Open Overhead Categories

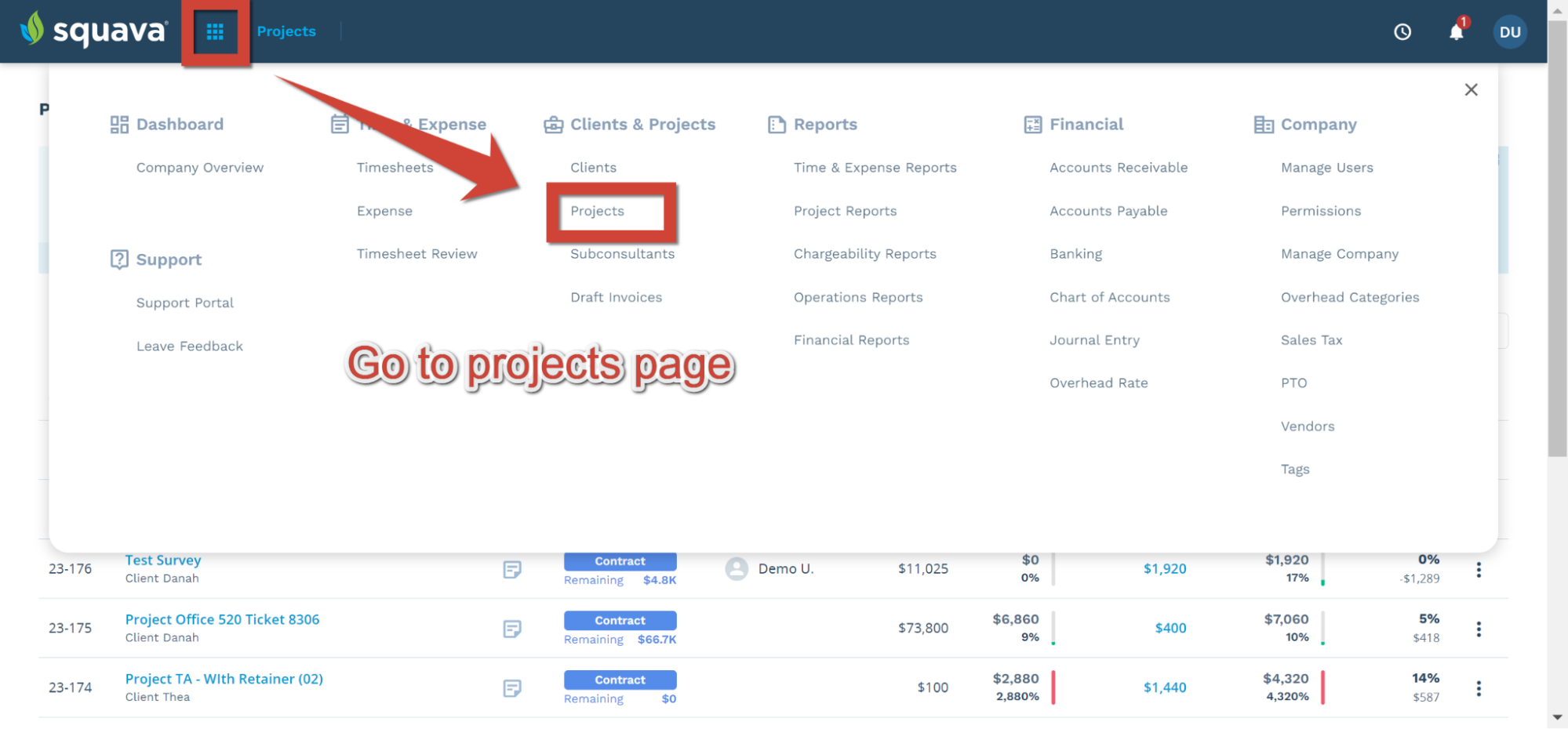pos(1349,297)
